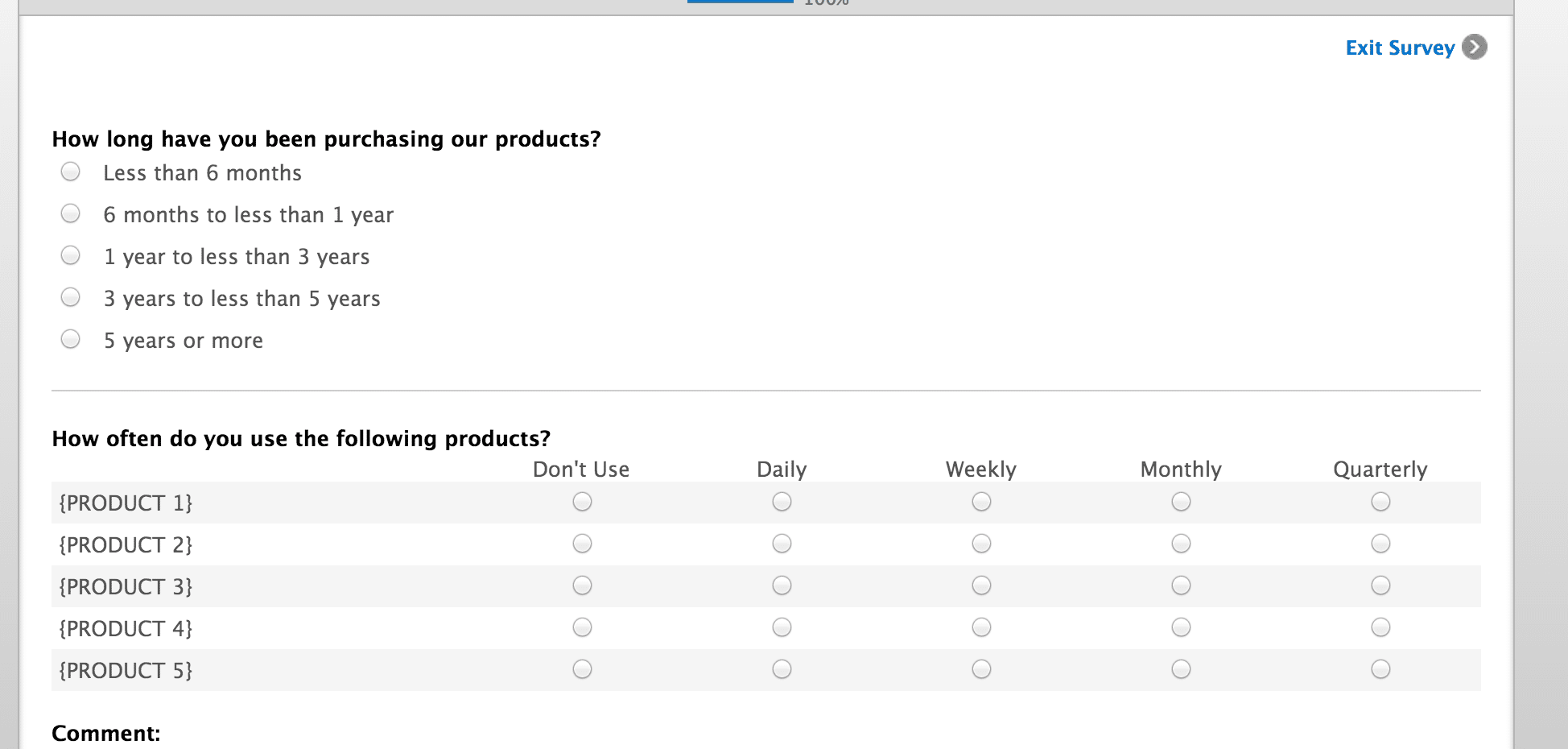This screenshot has width=1568, height=749.
Task: Choose Weekly for PRODUCT 2
Action: 981,544
